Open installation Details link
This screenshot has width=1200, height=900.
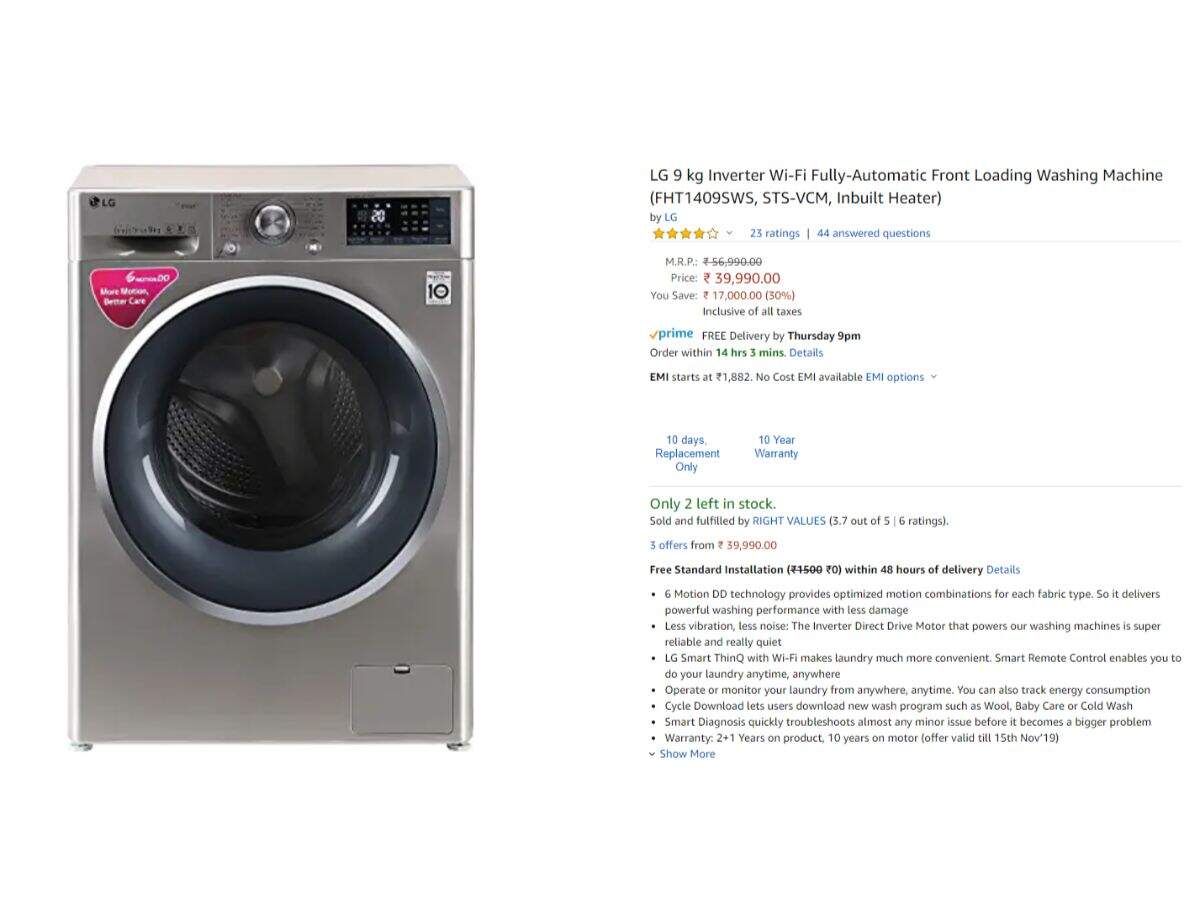click(x=1003, y=570)
